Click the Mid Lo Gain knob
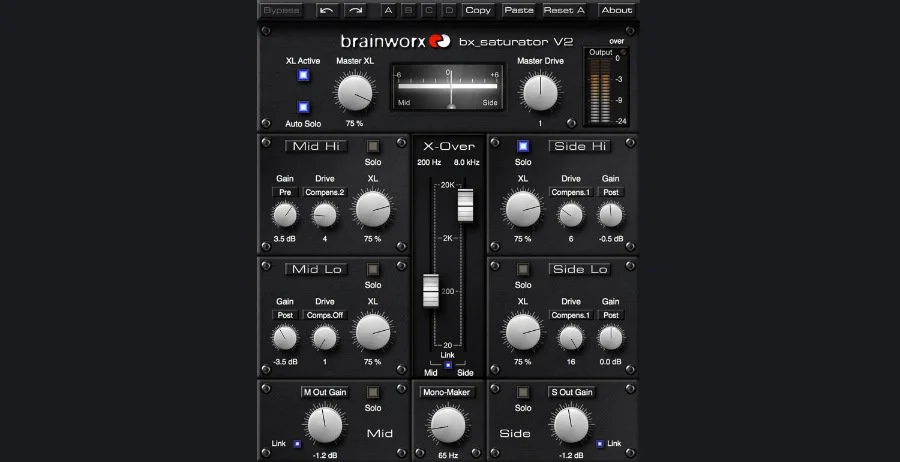The image size is (900, 462). point(285,338)
